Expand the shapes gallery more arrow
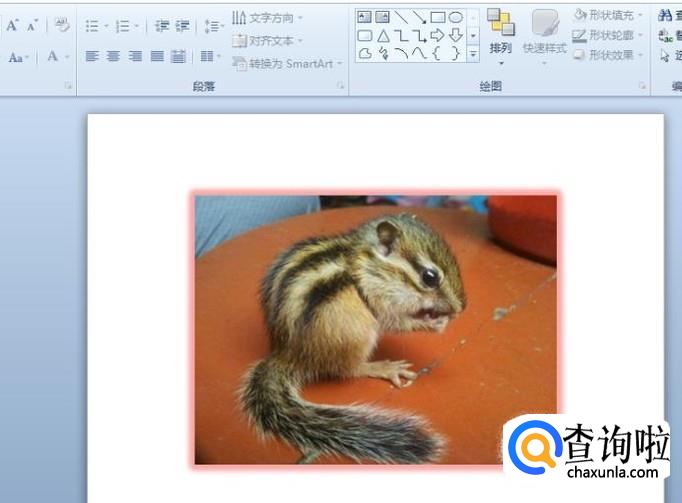 click(473, 54)
